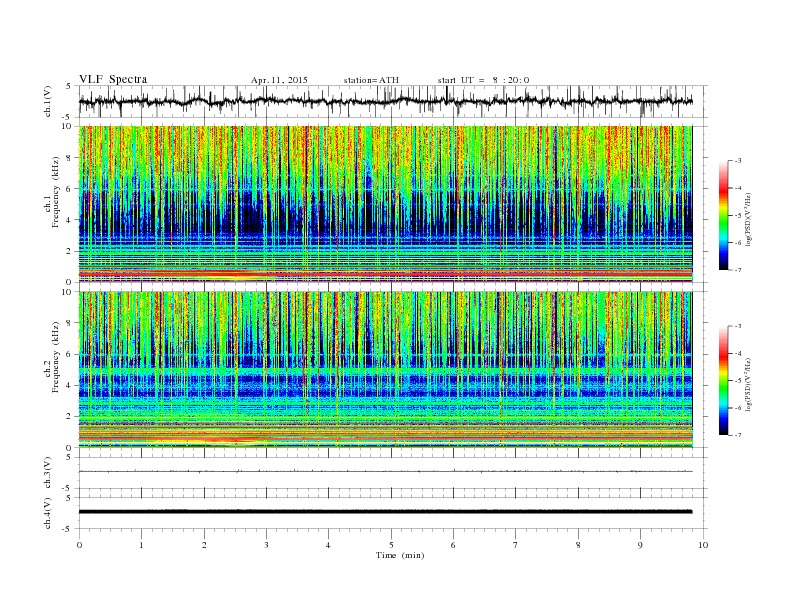Screen dimensions: 792x612
Task: Click the "ch.4(V)" axis label
Action: [x=48, y=513]
